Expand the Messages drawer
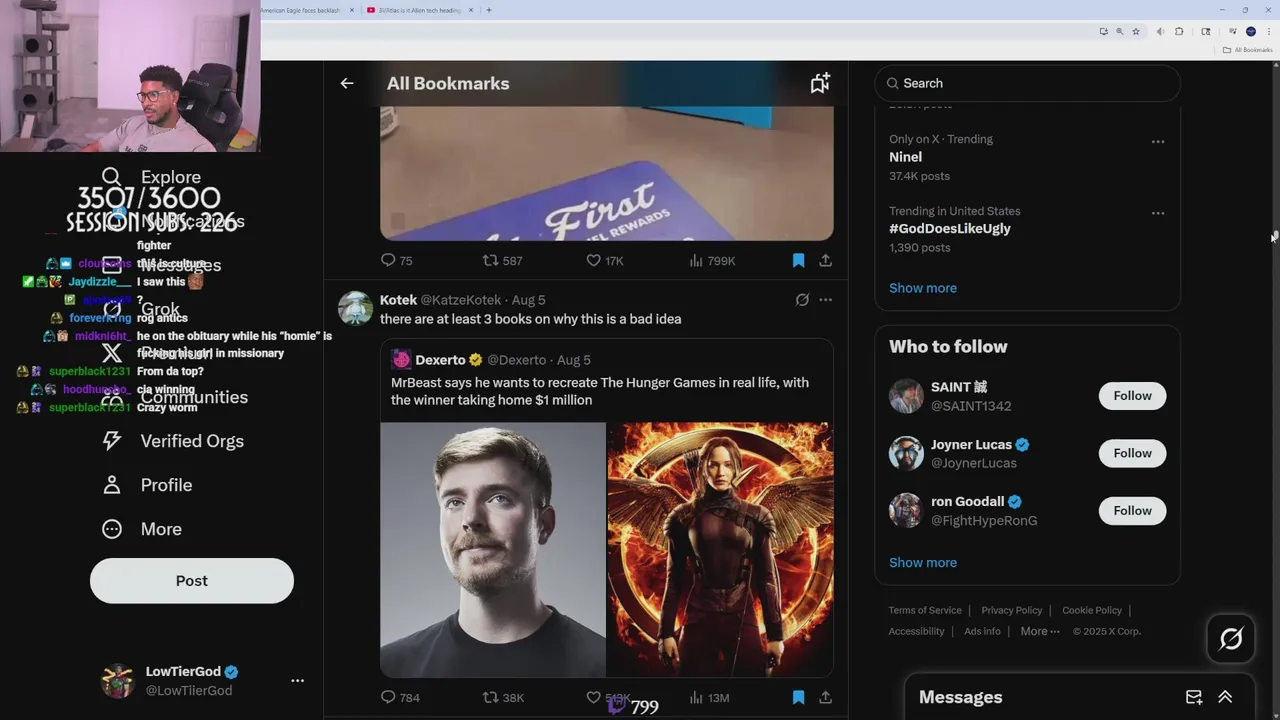1280x720 pixels. click(1225, 697)
